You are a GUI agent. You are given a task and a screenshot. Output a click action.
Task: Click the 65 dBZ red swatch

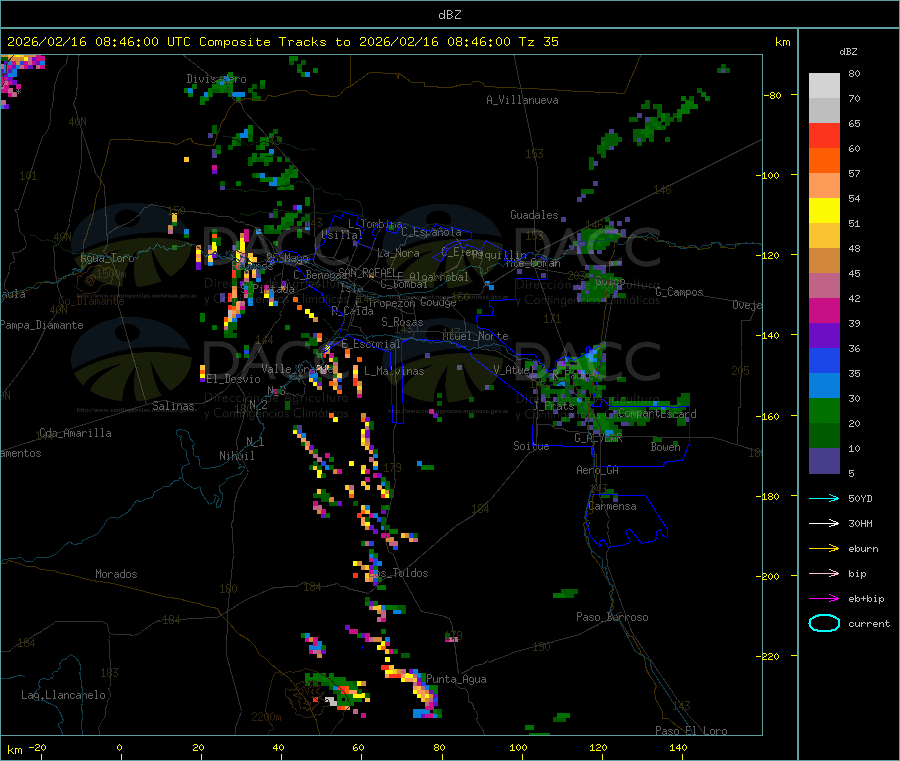point(824,135)
